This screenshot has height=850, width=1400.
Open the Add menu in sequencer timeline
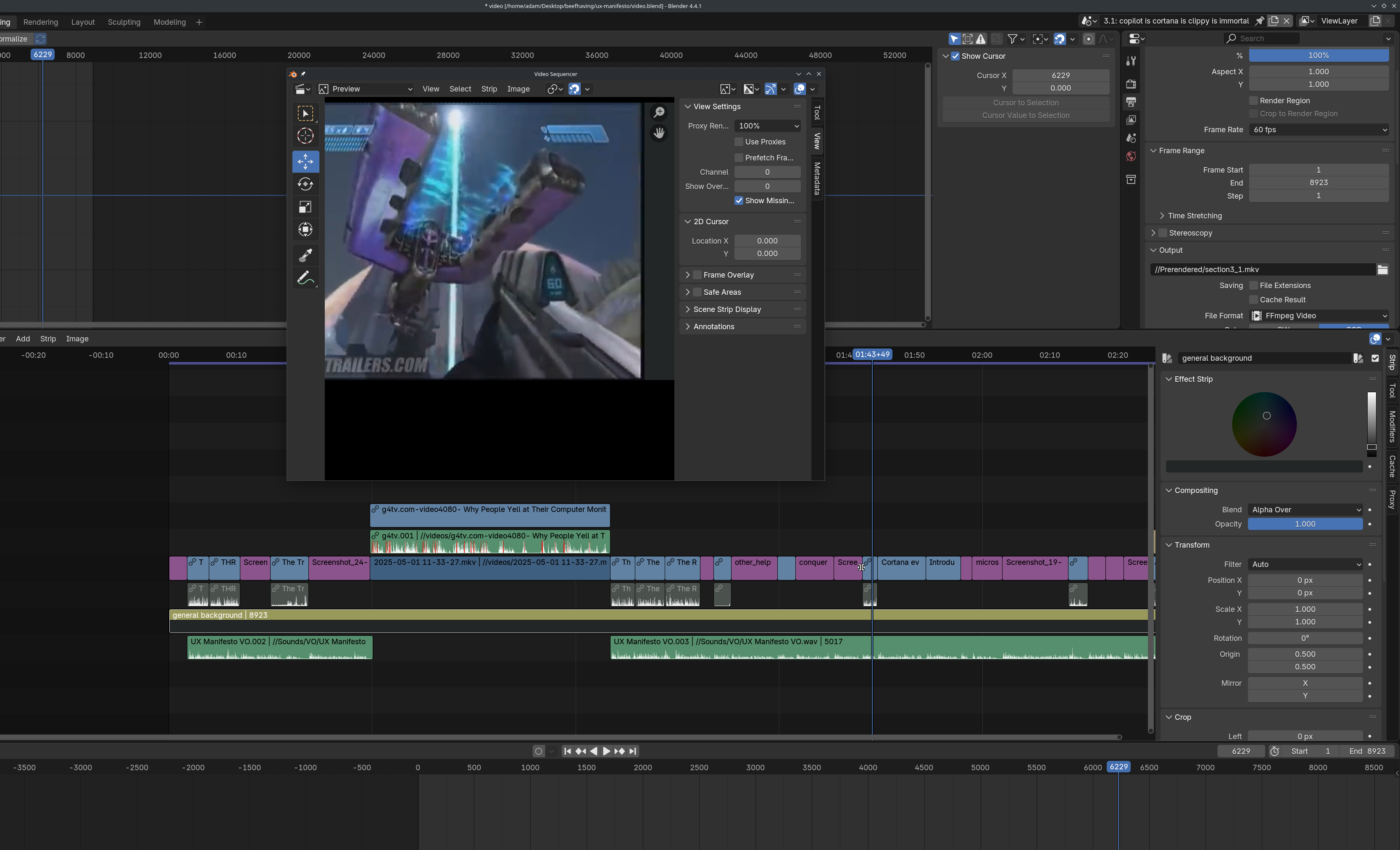[x=23, y=339]
